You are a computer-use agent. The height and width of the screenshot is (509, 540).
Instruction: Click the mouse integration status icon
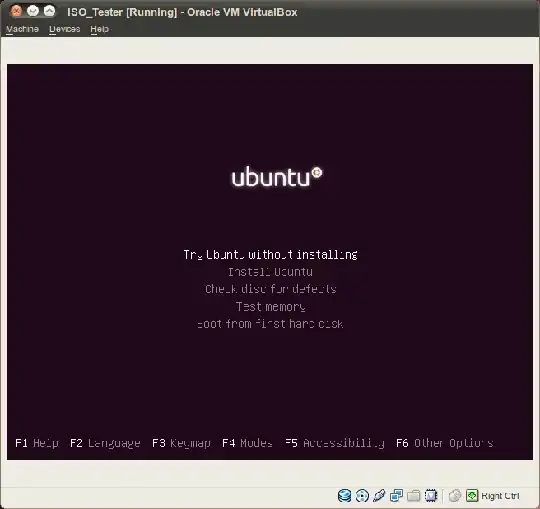(455, 496)
